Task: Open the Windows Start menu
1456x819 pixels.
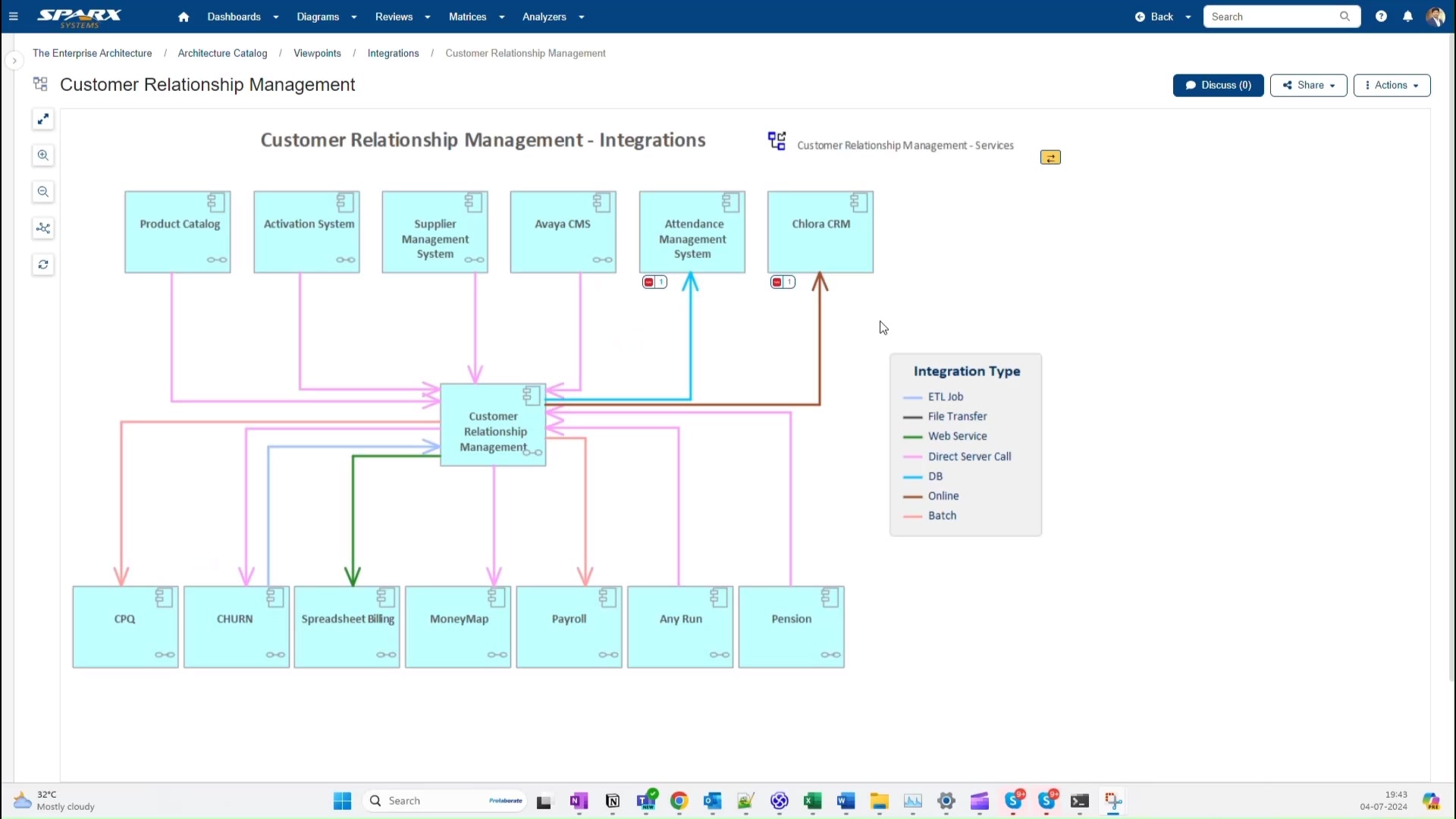Action: (343, 801)
